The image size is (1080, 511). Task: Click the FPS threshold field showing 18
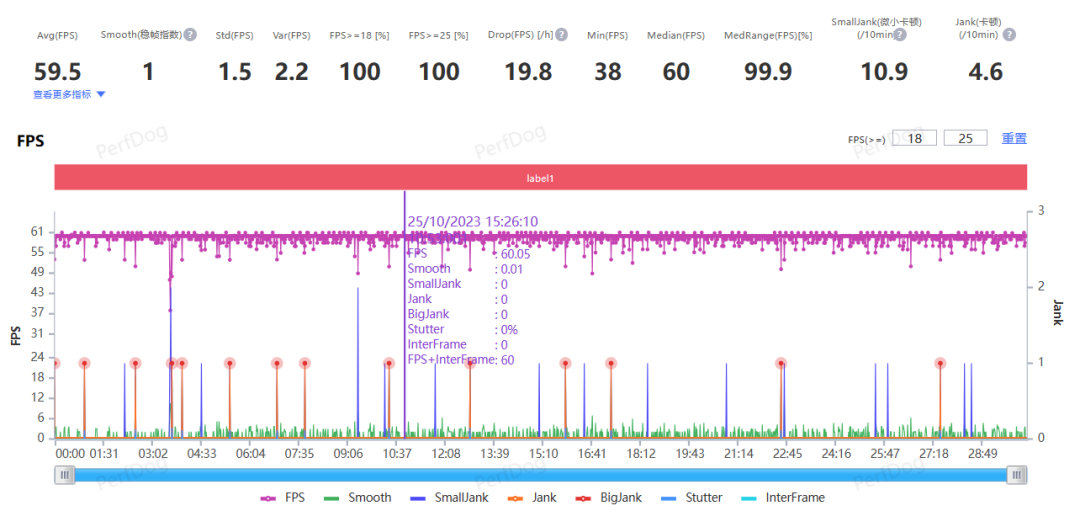[914, 138]
